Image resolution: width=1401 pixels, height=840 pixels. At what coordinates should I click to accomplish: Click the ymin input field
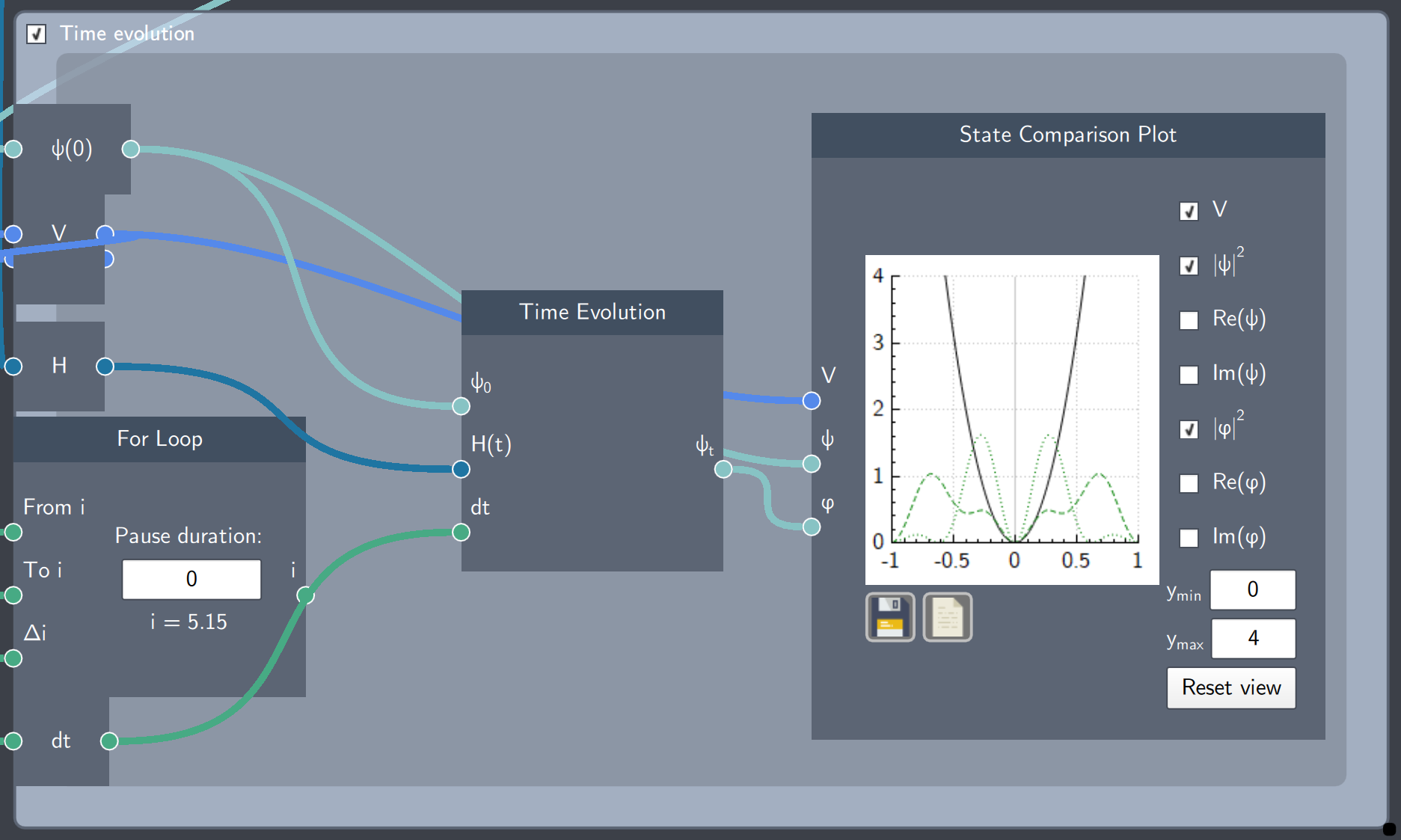click(x=1253, y=589)
